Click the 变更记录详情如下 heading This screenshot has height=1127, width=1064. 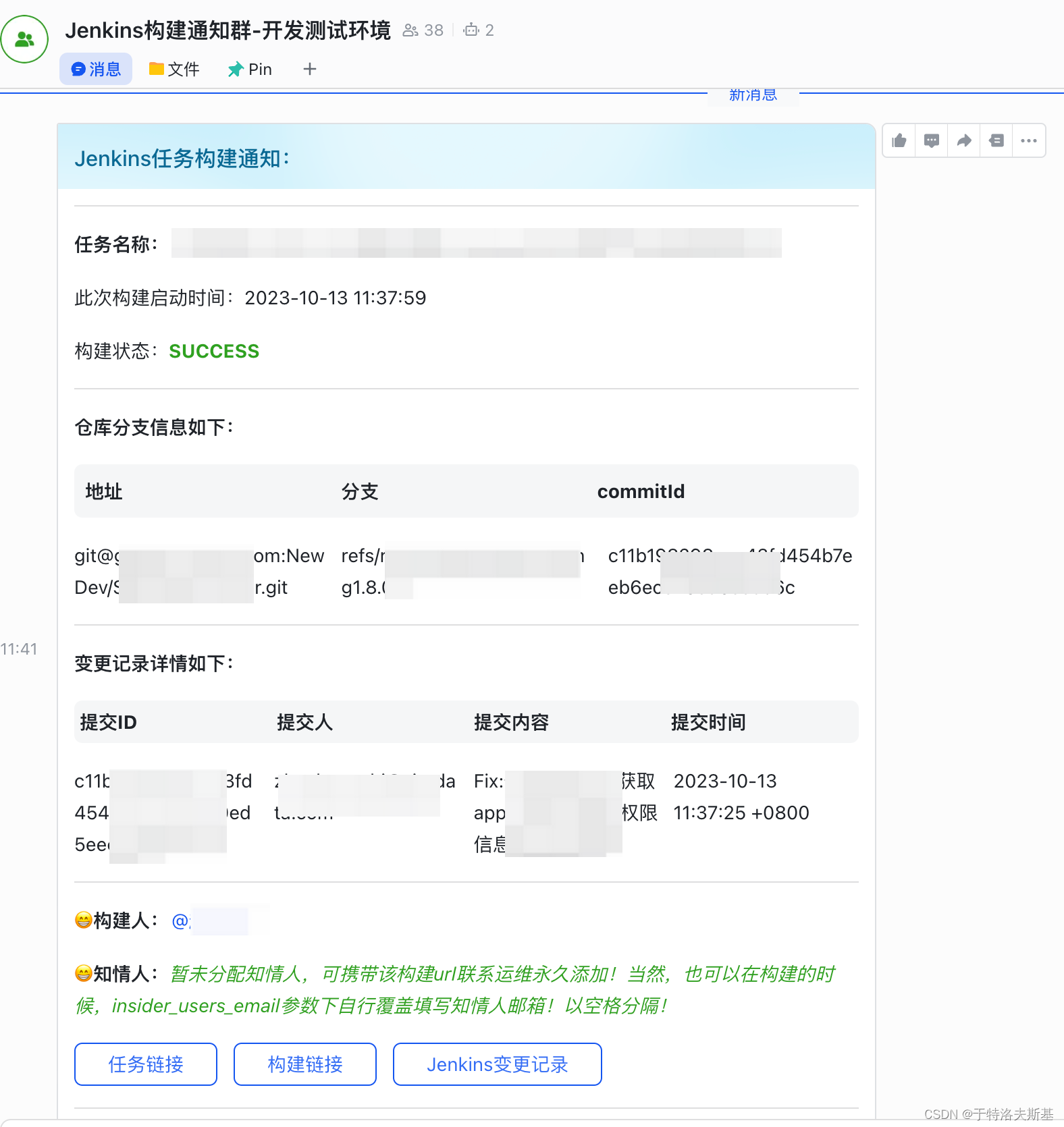[154, 663]
